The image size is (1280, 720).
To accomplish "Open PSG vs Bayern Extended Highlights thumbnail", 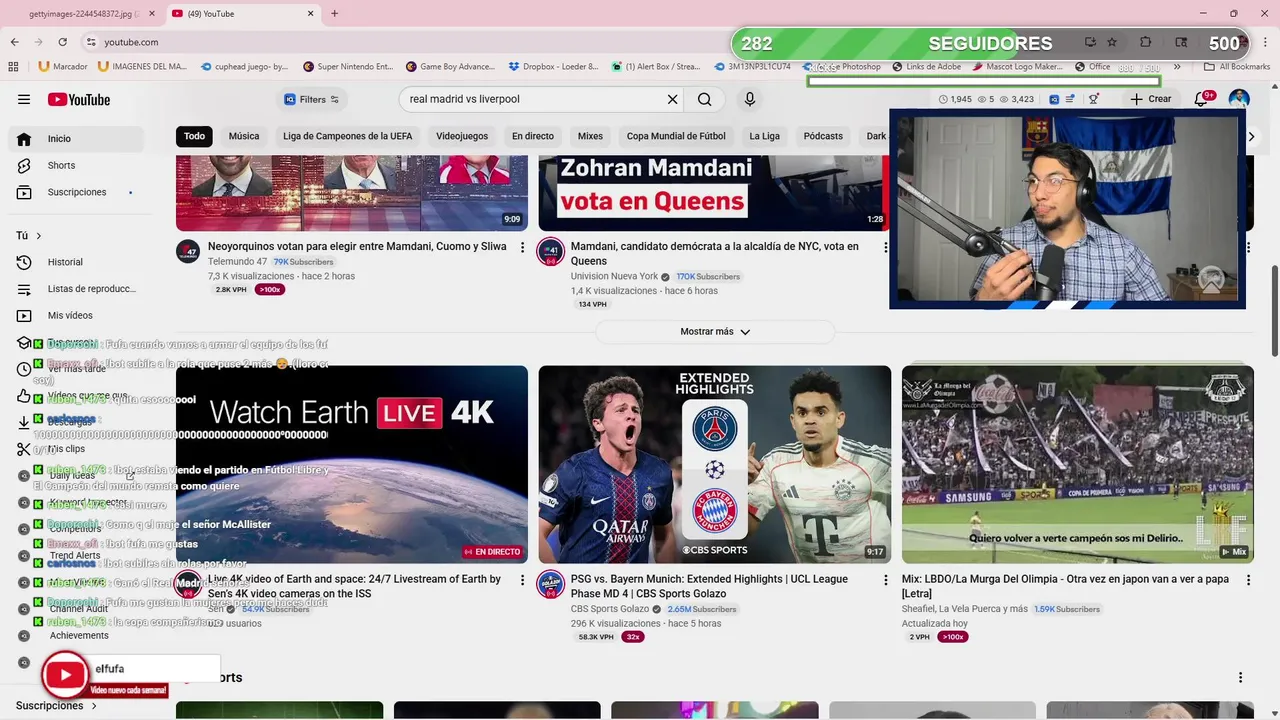I will pyautogui.click(x=714, y=464).
